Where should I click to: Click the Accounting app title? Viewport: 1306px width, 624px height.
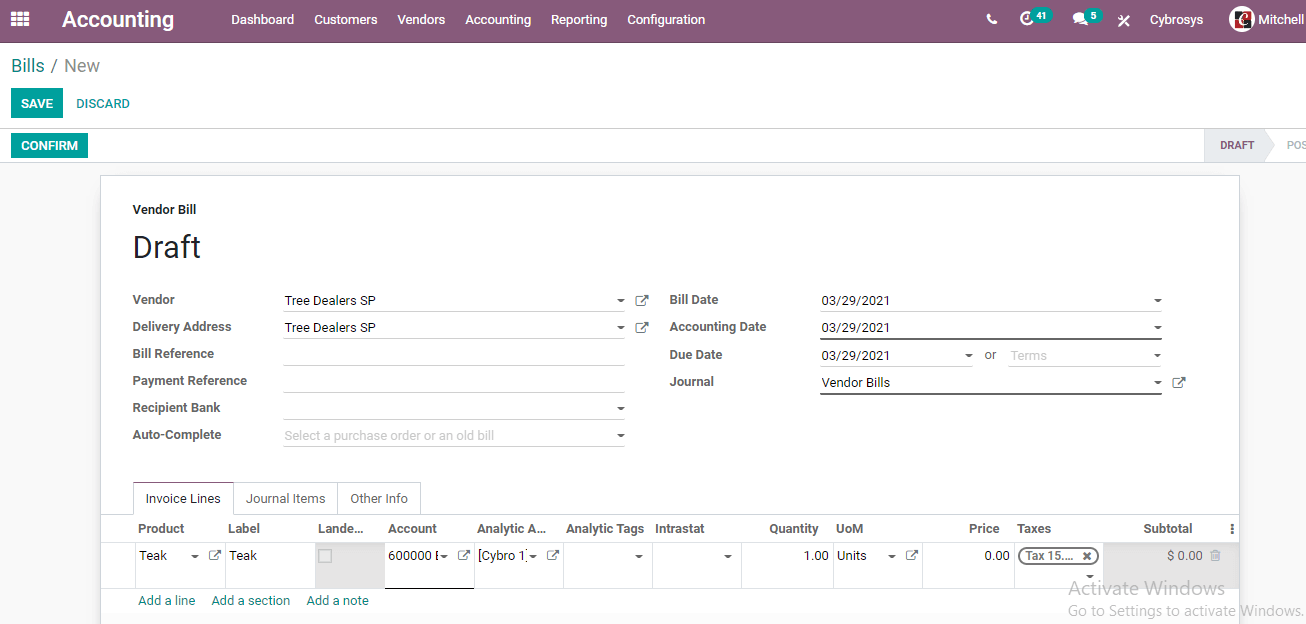pos(118,20)
